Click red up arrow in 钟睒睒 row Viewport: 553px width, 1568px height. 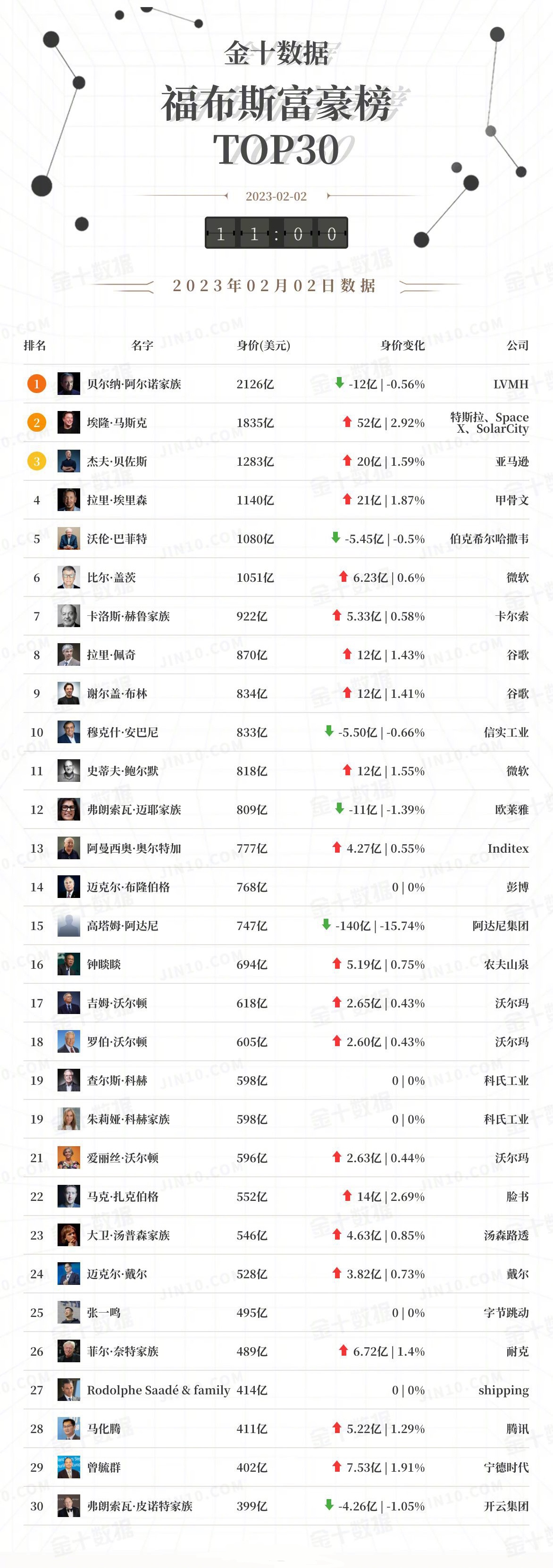(x=337, y=964)
